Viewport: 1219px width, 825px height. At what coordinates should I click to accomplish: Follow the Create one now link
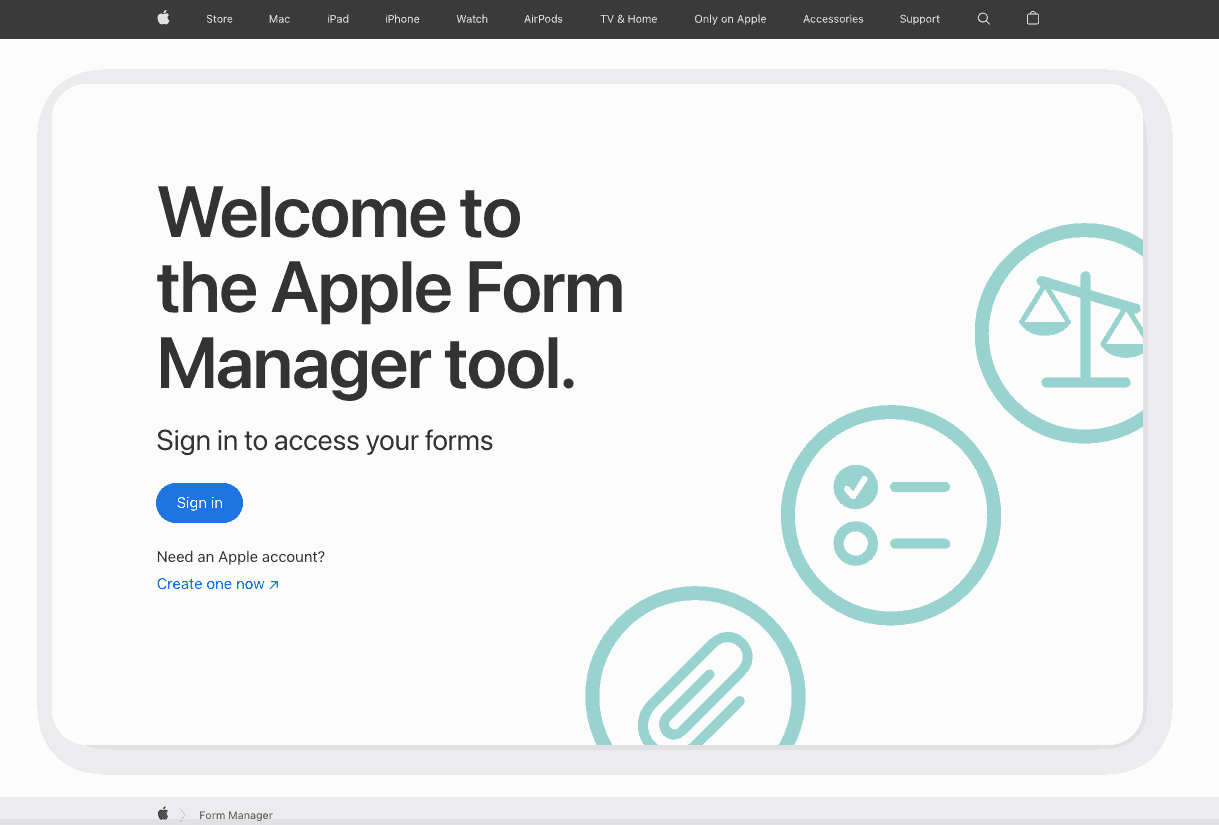(218, 584)
